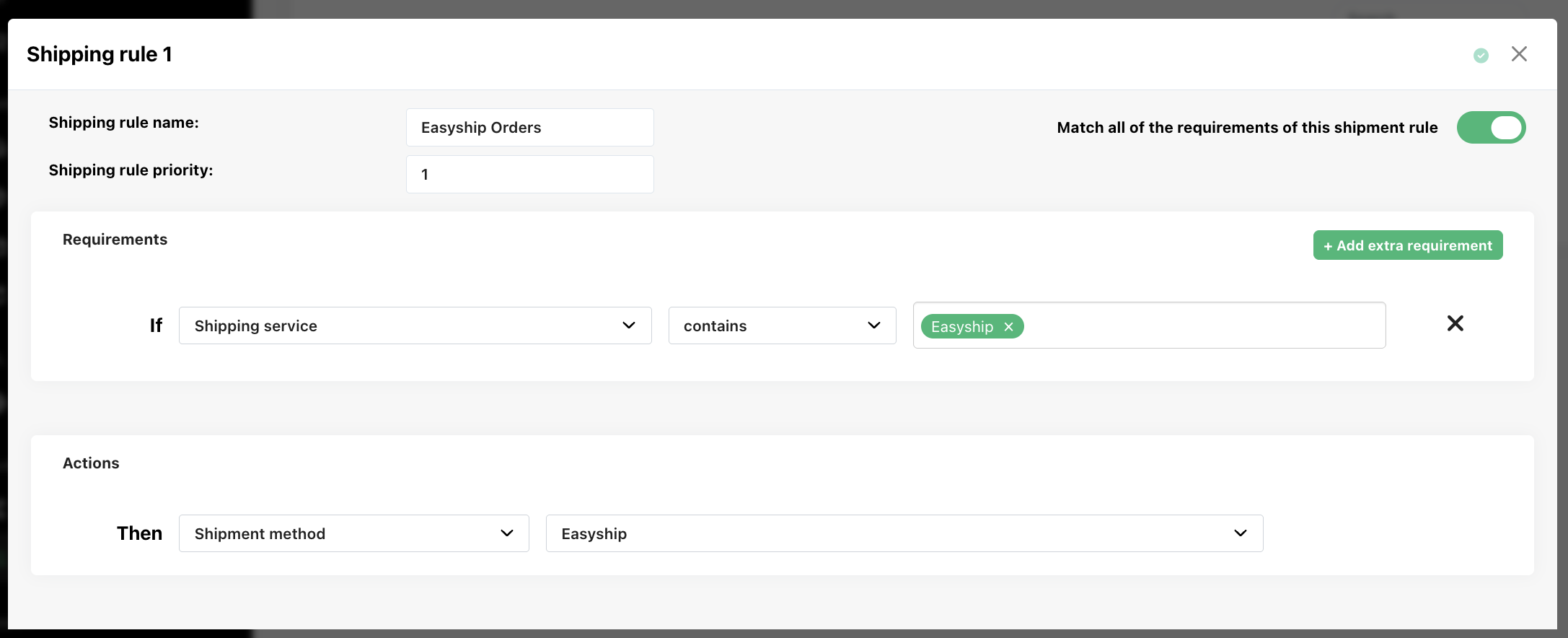Close the Shipping rule 1 dialog

coord(1519,54)
